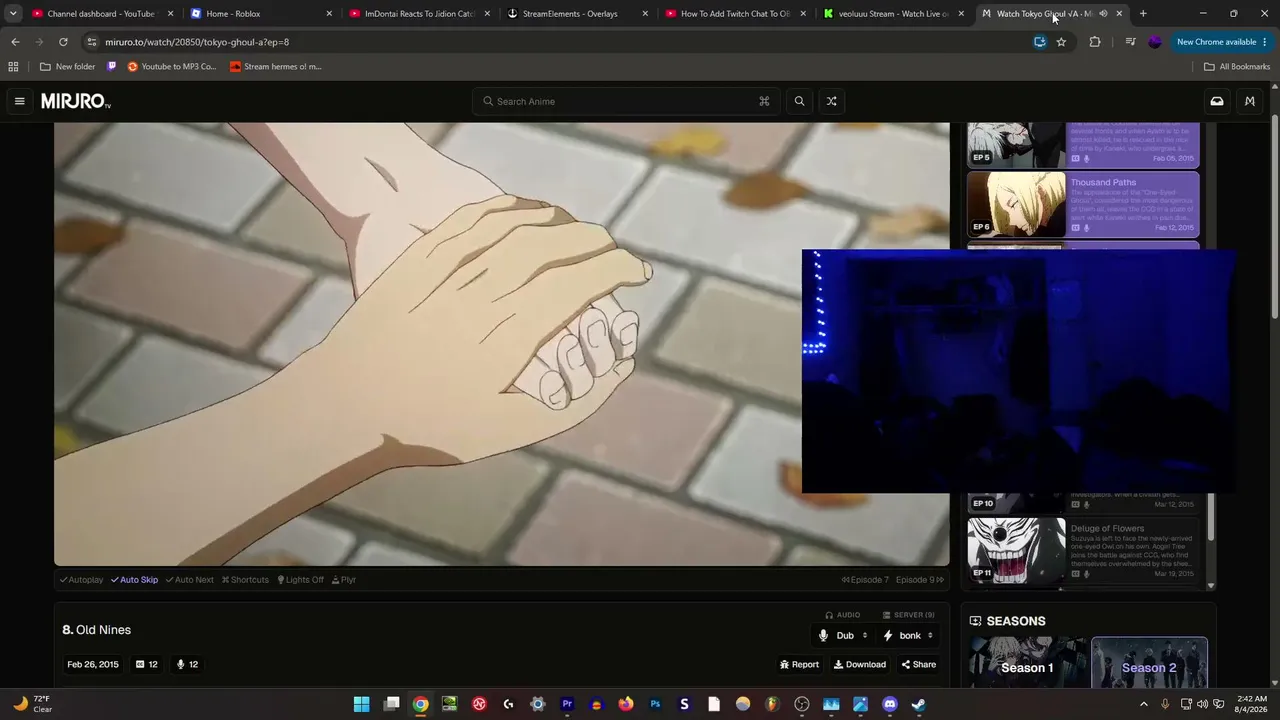Open Chrome extensions puzzle icon
This screenshot has height=720, width=1280.
coord(1095,42)
